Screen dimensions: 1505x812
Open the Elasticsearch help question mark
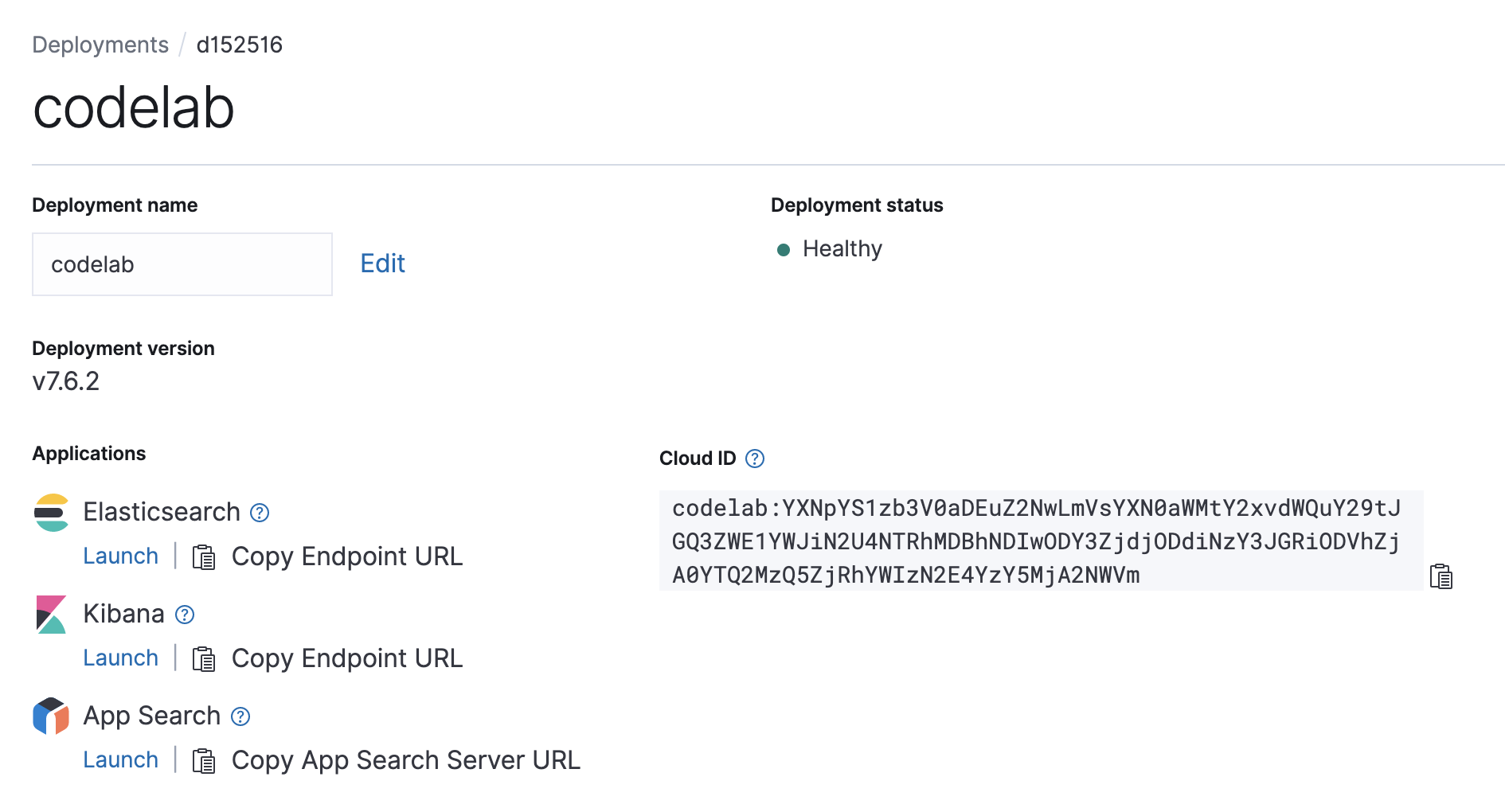pyautogui.click(x=259, y=513)
